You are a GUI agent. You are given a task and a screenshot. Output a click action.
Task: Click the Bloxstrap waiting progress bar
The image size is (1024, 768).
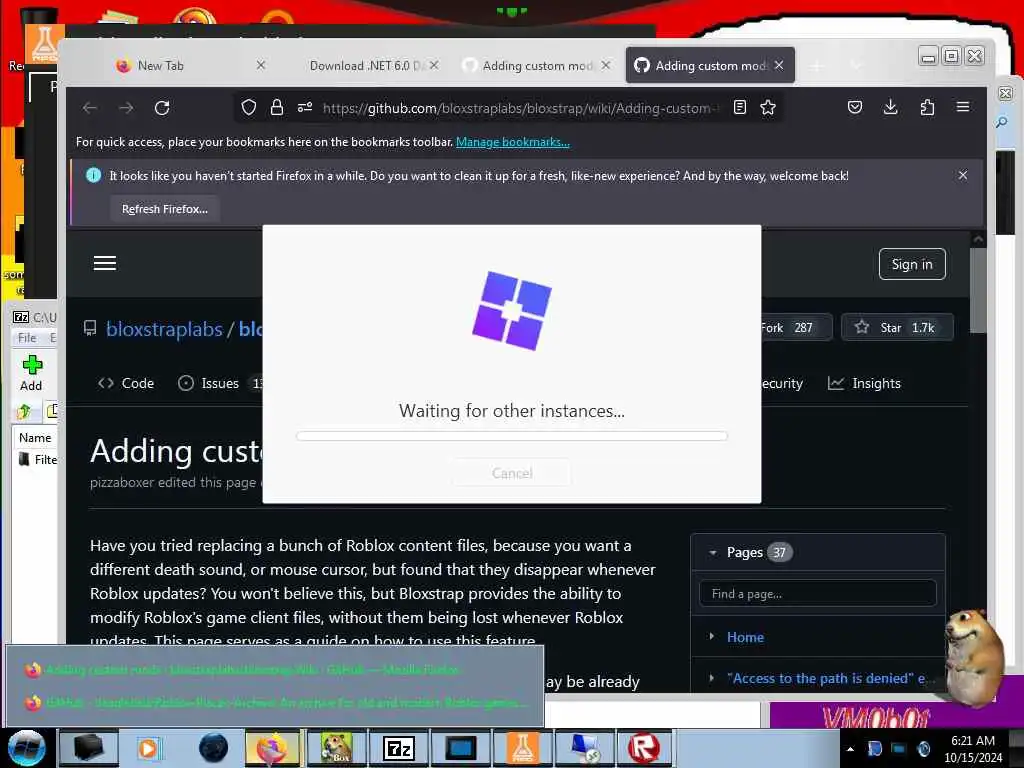point(512,436)
